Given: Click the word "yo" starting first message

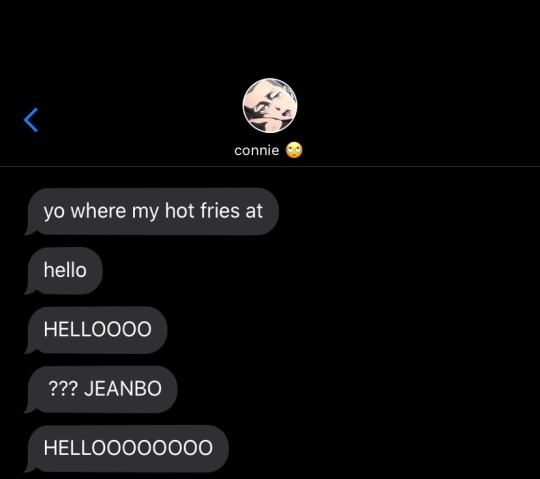Looking at the screenshot, I should [54, 211].
